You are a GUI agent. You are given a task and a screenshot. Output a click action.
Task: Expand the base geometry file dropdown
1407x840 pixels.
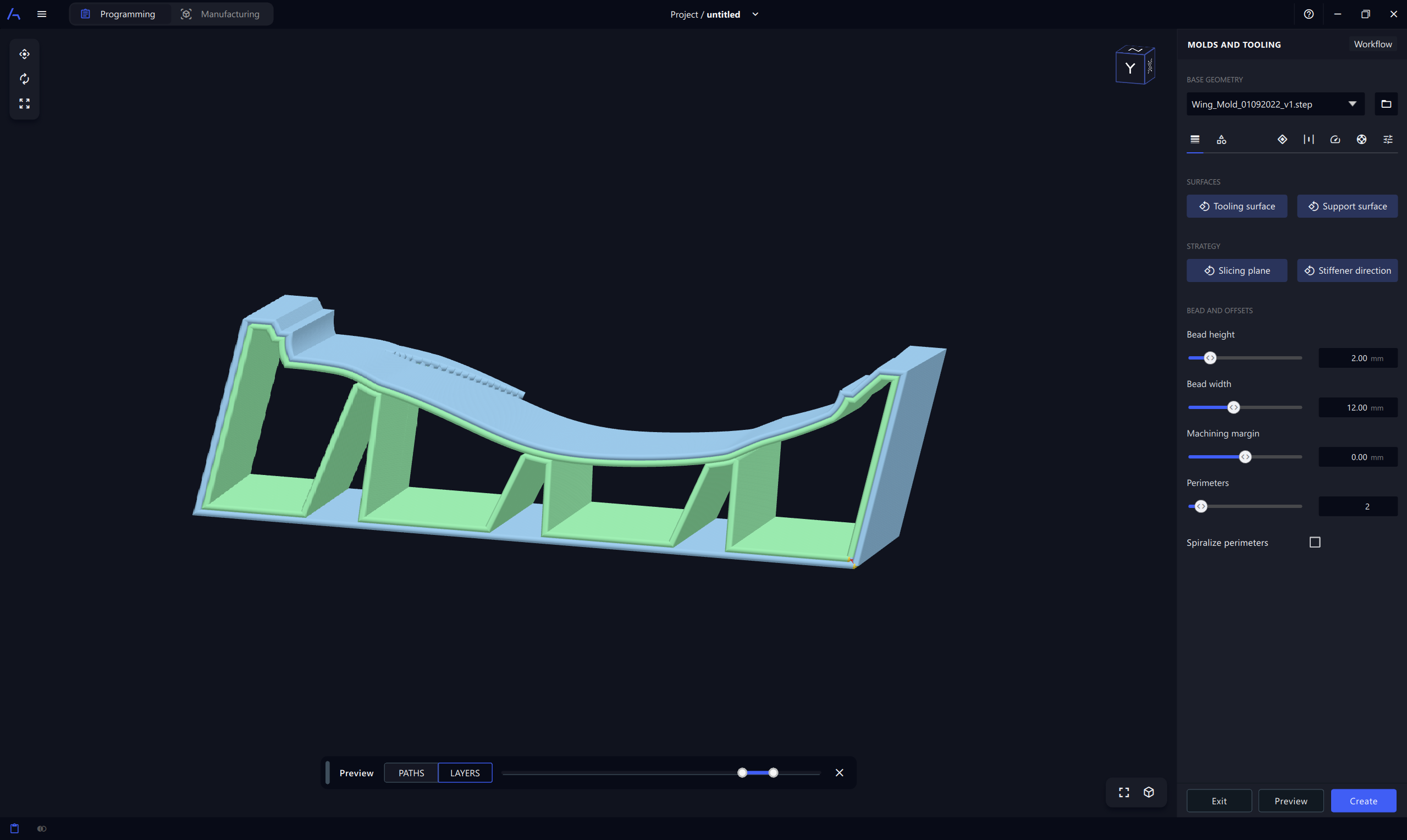1352,104
